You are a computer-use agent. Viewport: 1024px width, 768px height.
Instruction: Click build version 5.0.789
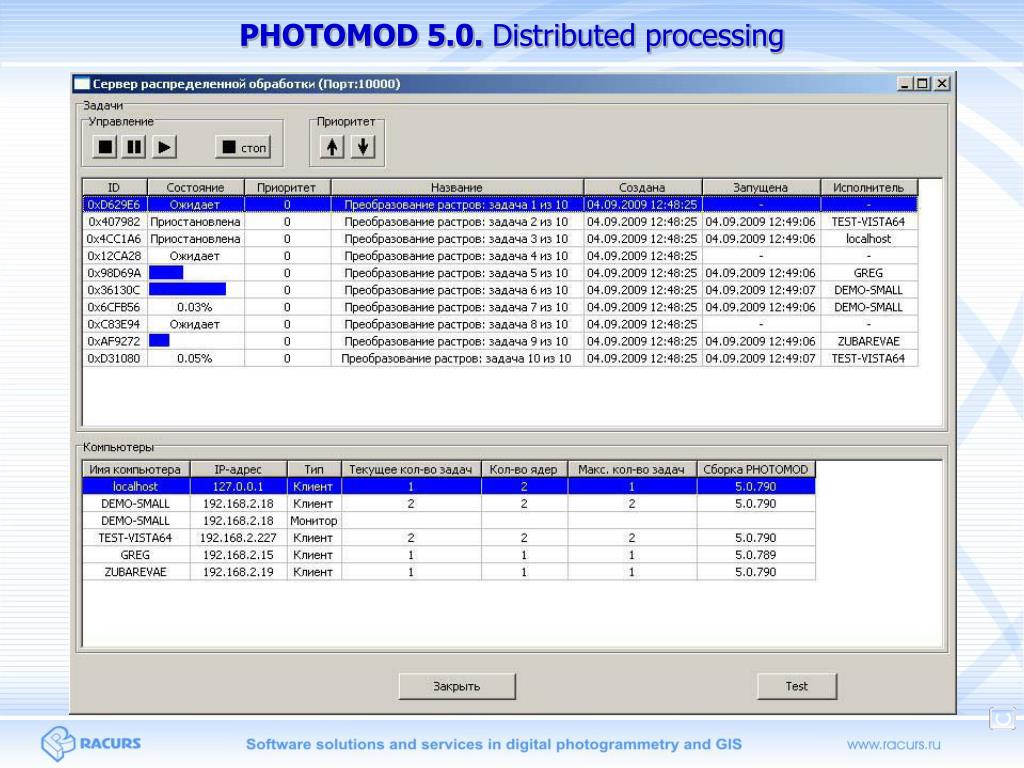[756, 554]
